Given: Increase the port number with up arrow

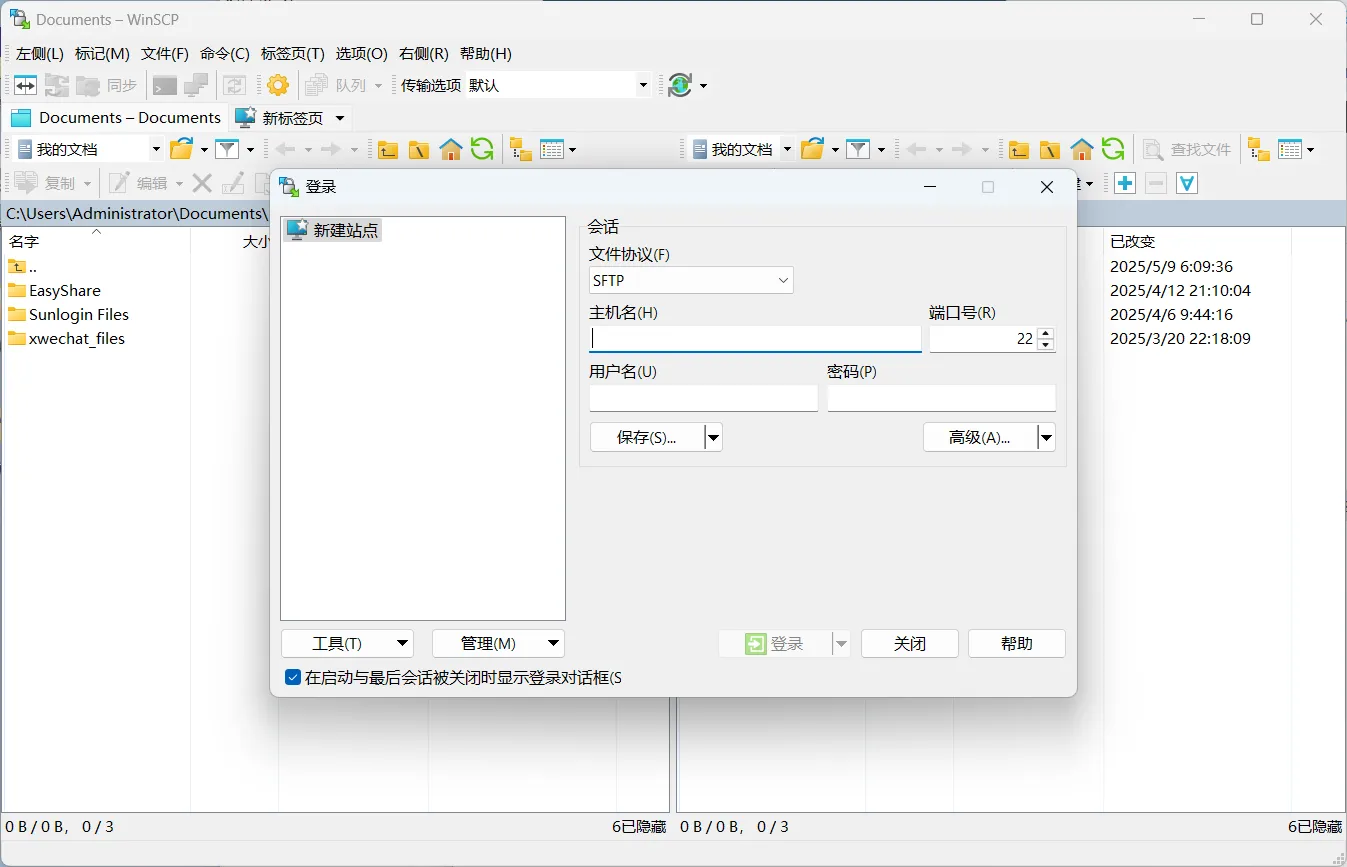Looking at the screenshot, I should (1046, 333).
